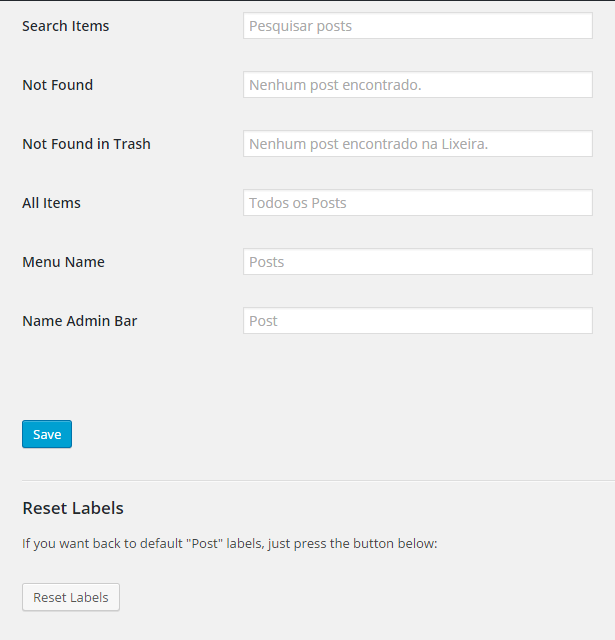The width and height of the screenshot is (615, 640).
Task: Click the Name Admin Bar input
Action: coord(417,320)
